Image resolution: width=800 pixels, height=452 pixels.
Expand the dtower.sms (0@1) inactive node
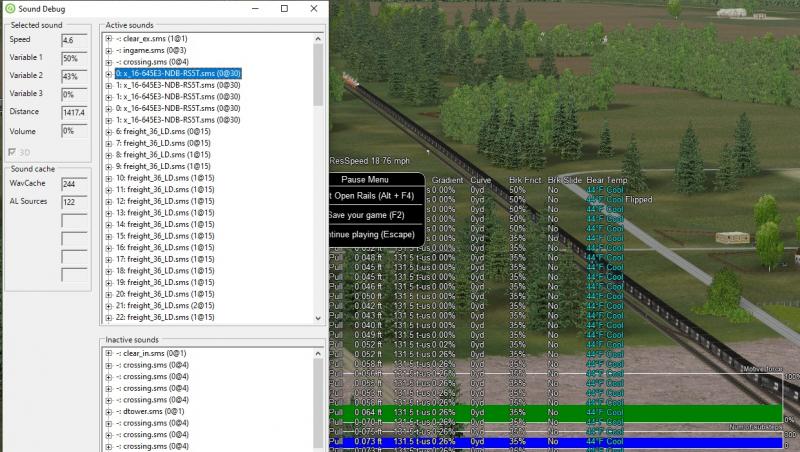(109, 411)
